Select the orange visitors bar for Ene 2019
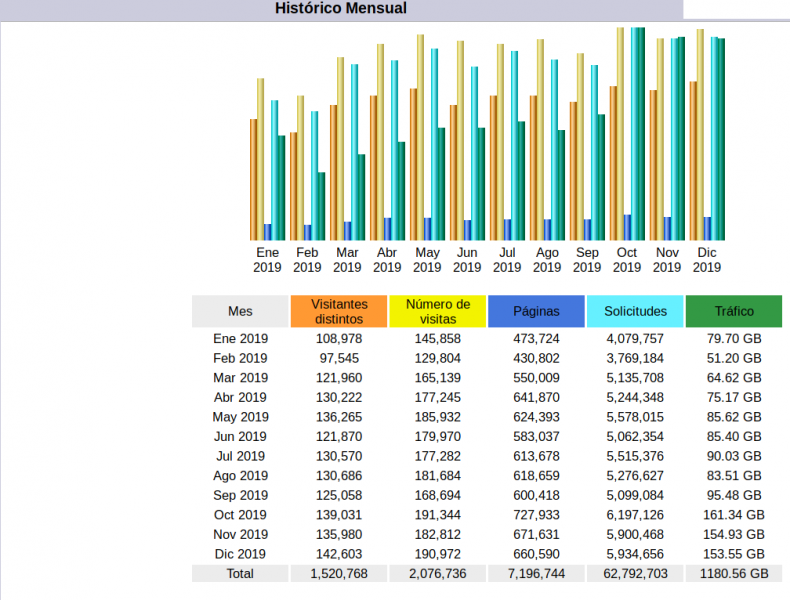 pyautogui.click(x=254, y=180)
